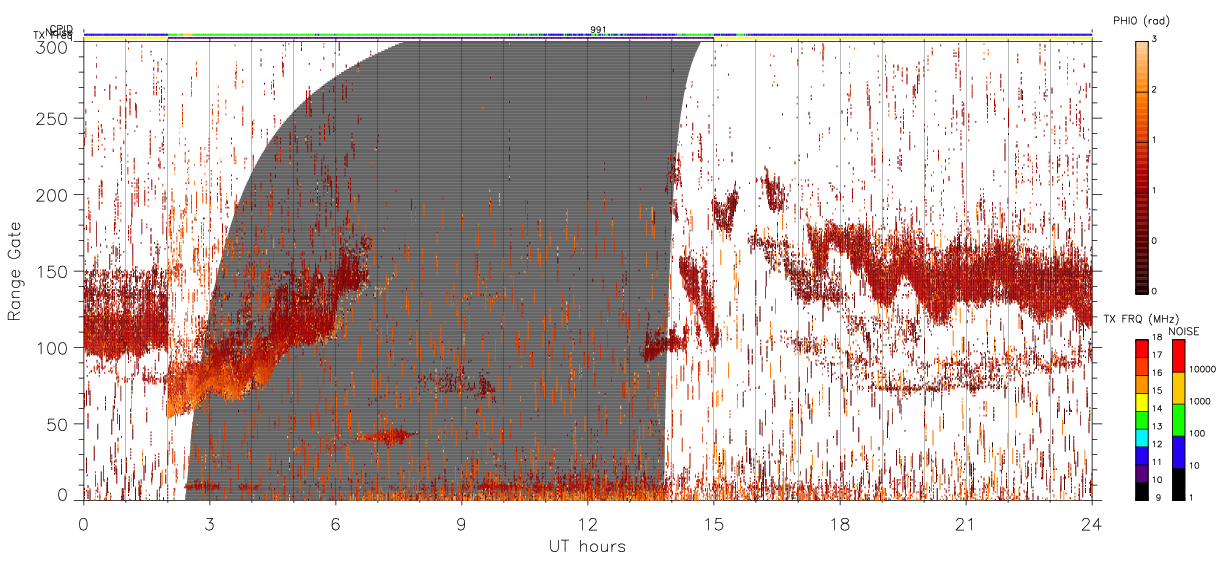
Task: Click the CPID value '991'
Action: tap(598, 30)
